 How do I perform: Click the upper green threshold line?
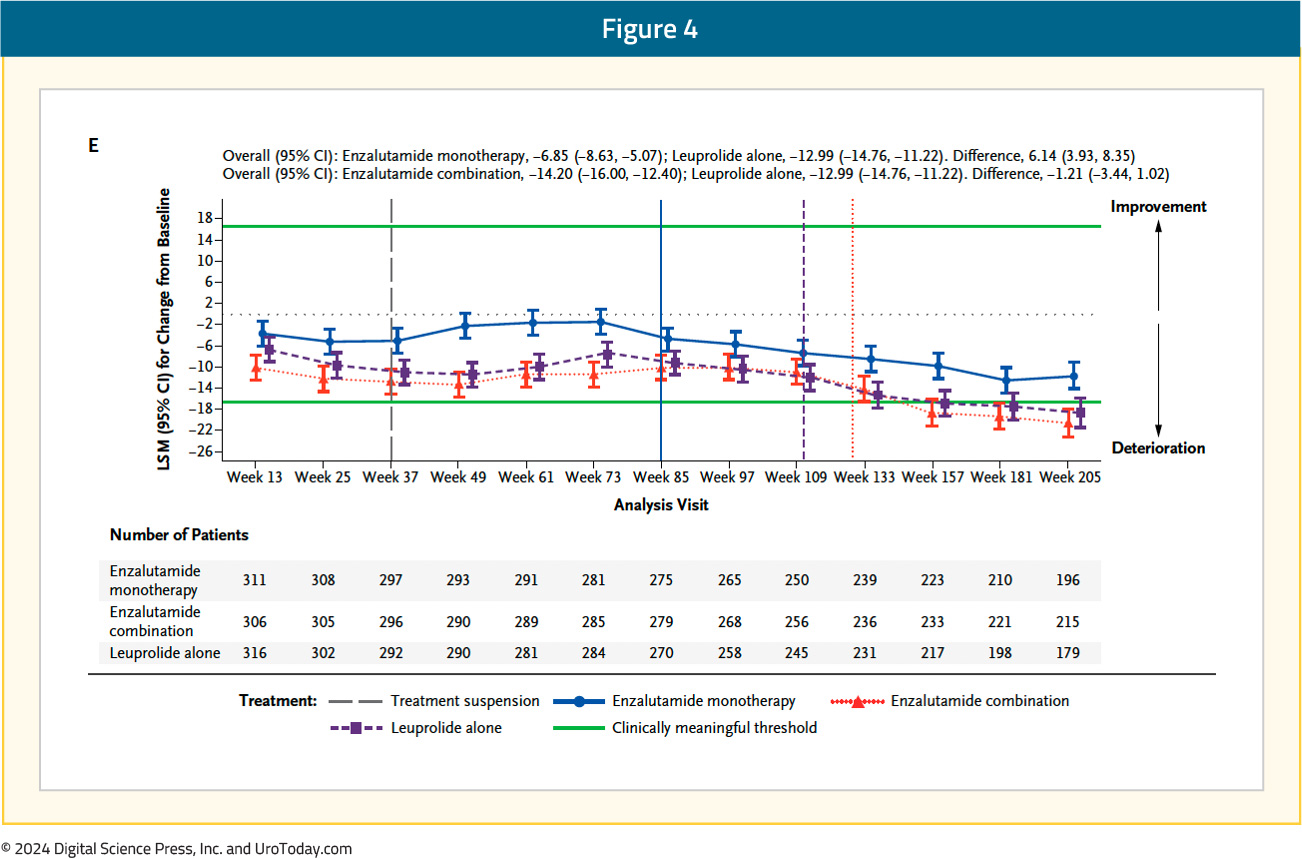pyautogui.click(x=661, y=226)
